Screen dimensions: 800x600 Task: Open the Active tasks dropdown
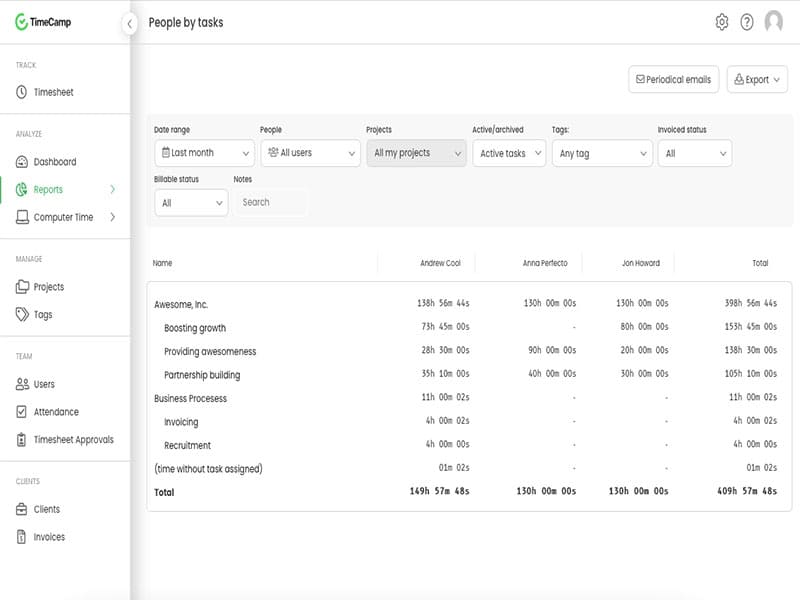(x=509, y=153)
